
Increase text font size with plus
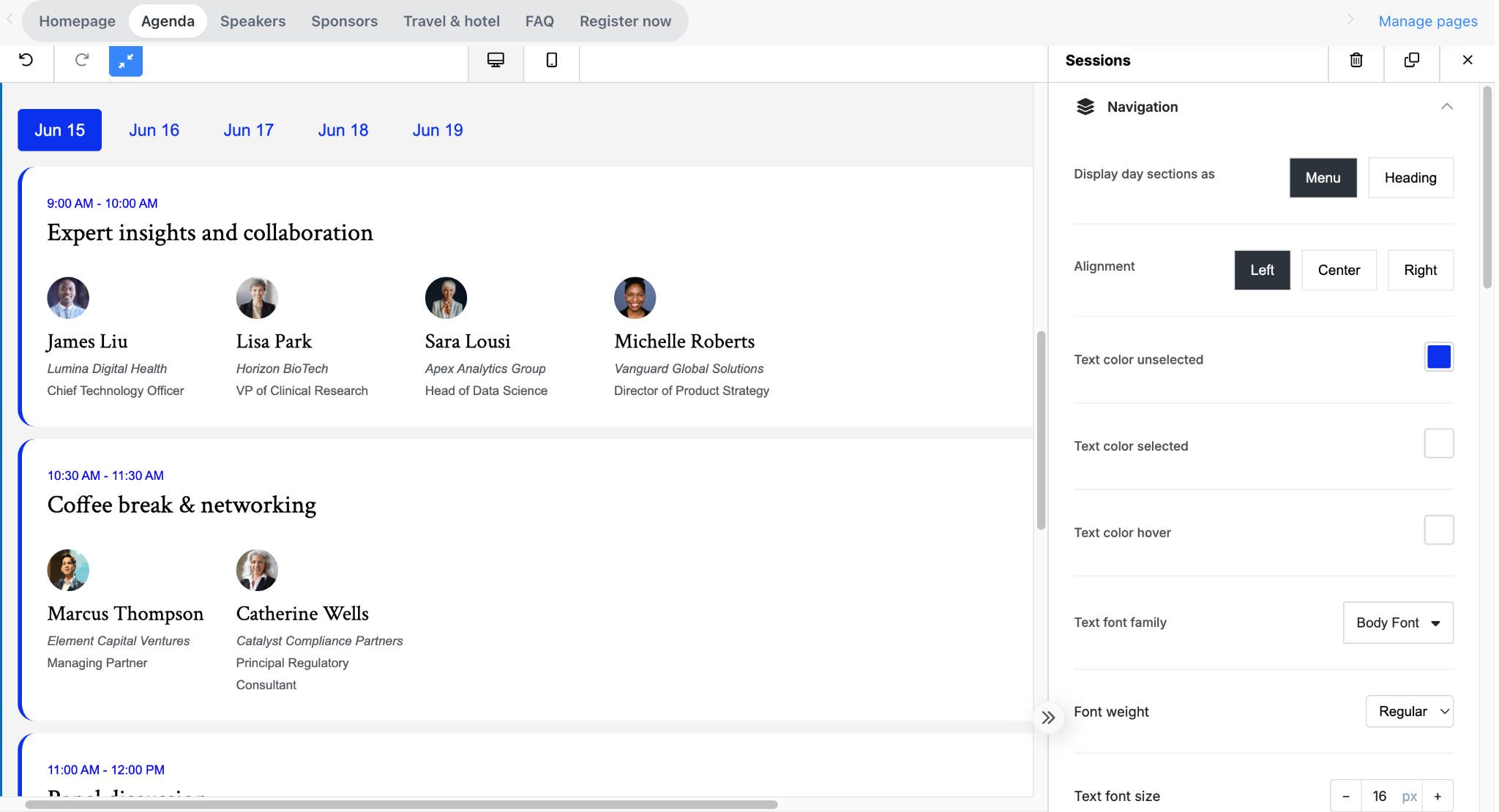(x=1438, y=796)
